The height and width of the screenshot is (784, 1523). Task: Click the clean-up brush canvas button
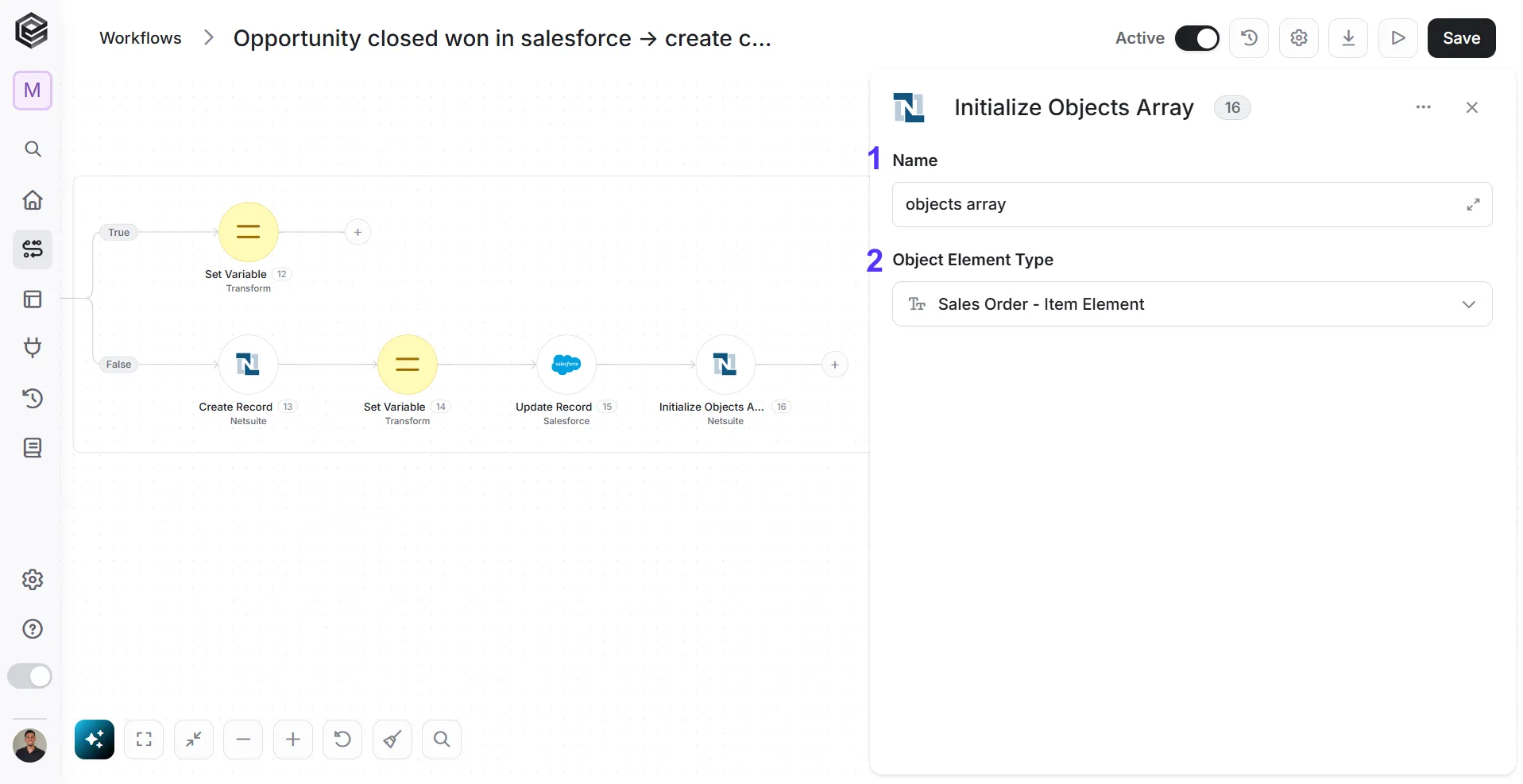[x=392, y=740]
